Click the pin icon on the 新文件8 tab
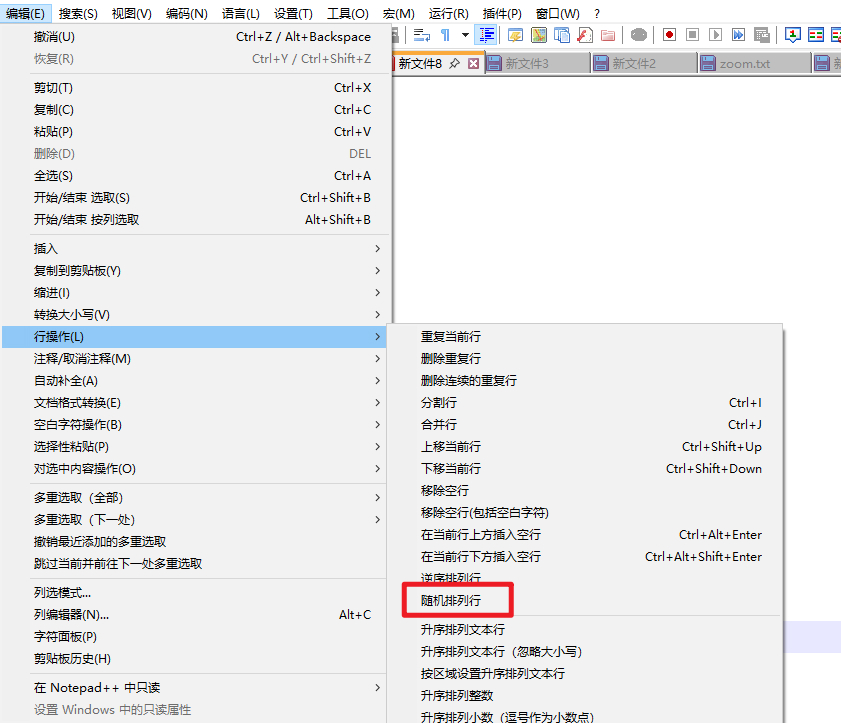Image resolution: width=841 pixels, height=723 pixels. (455, 64)
